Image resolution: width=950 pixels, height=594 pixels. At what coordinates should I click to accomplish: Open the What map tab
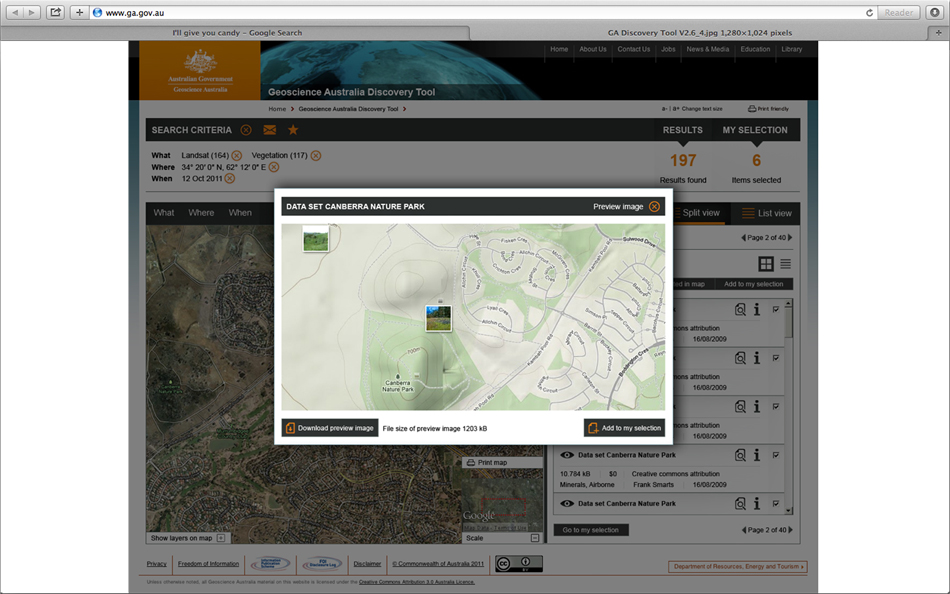click(164, 213)
